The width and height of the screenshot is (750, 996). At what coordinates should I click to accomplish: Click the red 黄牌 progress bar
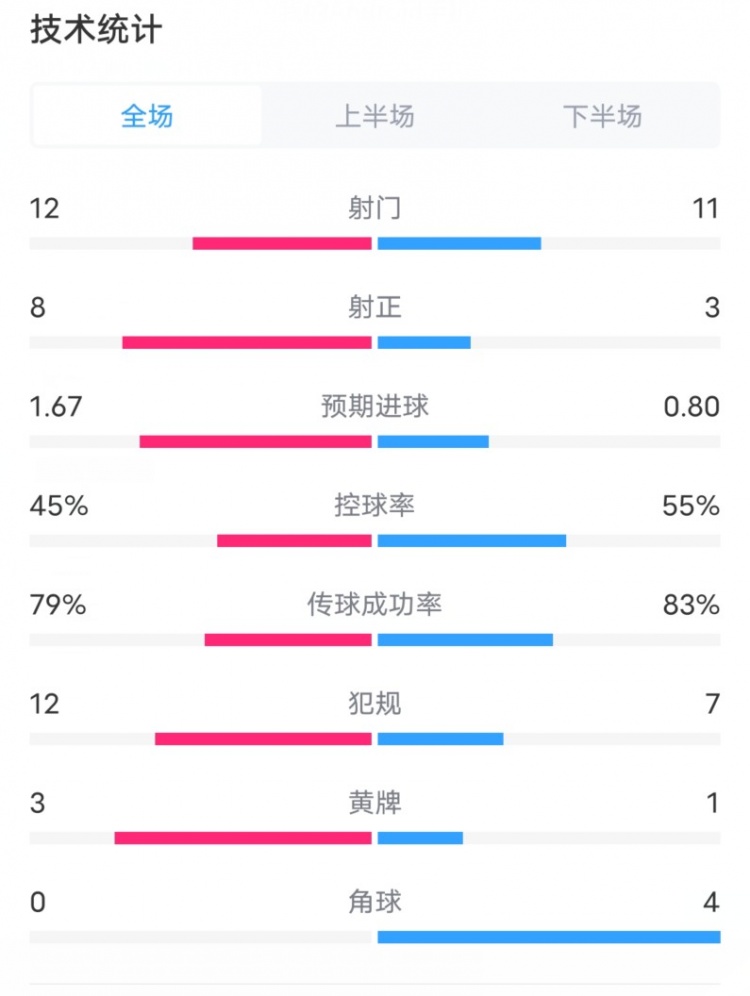(243, 838)
